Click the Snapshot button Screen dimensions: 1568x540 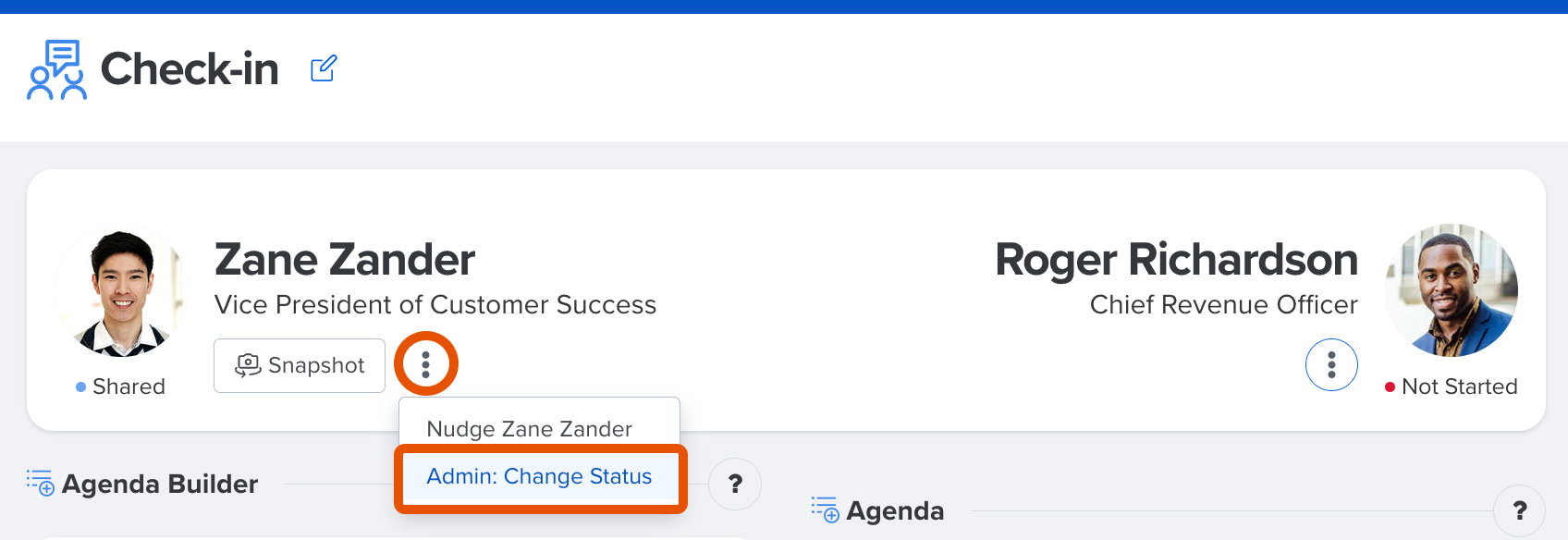300,365
